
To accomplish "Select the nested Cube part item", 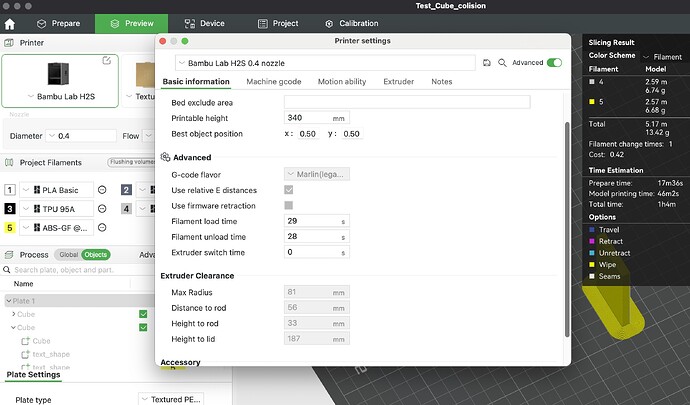I will click(x=41, y=341).
